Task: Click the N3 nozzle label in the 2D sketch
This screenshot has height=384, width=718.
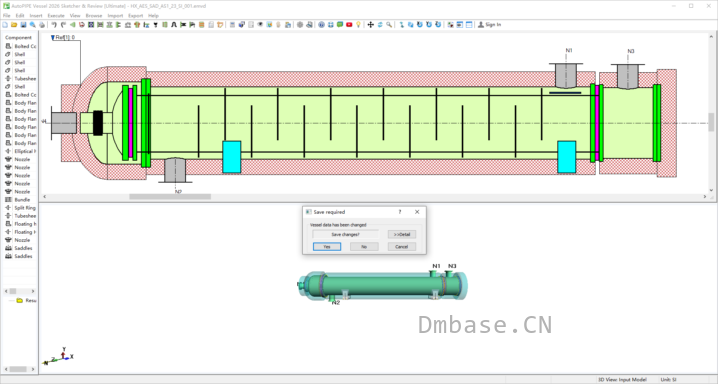Action: click(x=631, y=51)
